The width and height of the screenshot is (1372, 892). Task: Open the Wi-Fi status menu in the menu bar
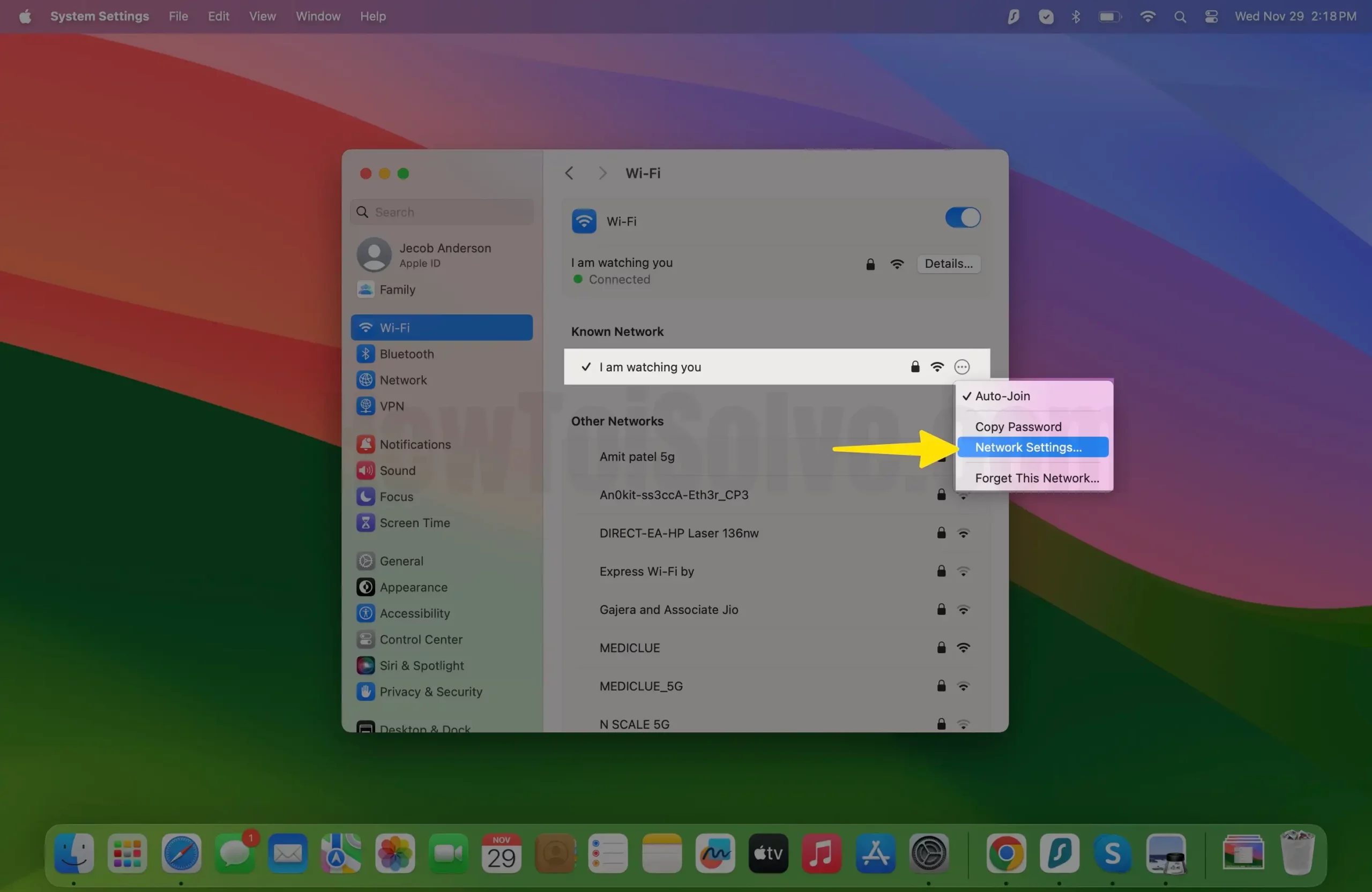click(1147, 16)
